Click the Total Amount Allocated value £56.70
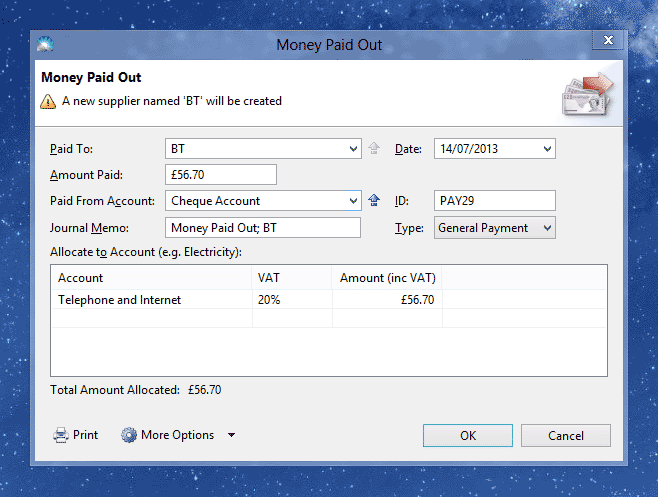Viewport: 658px width, 497px height. pos(204,390)
